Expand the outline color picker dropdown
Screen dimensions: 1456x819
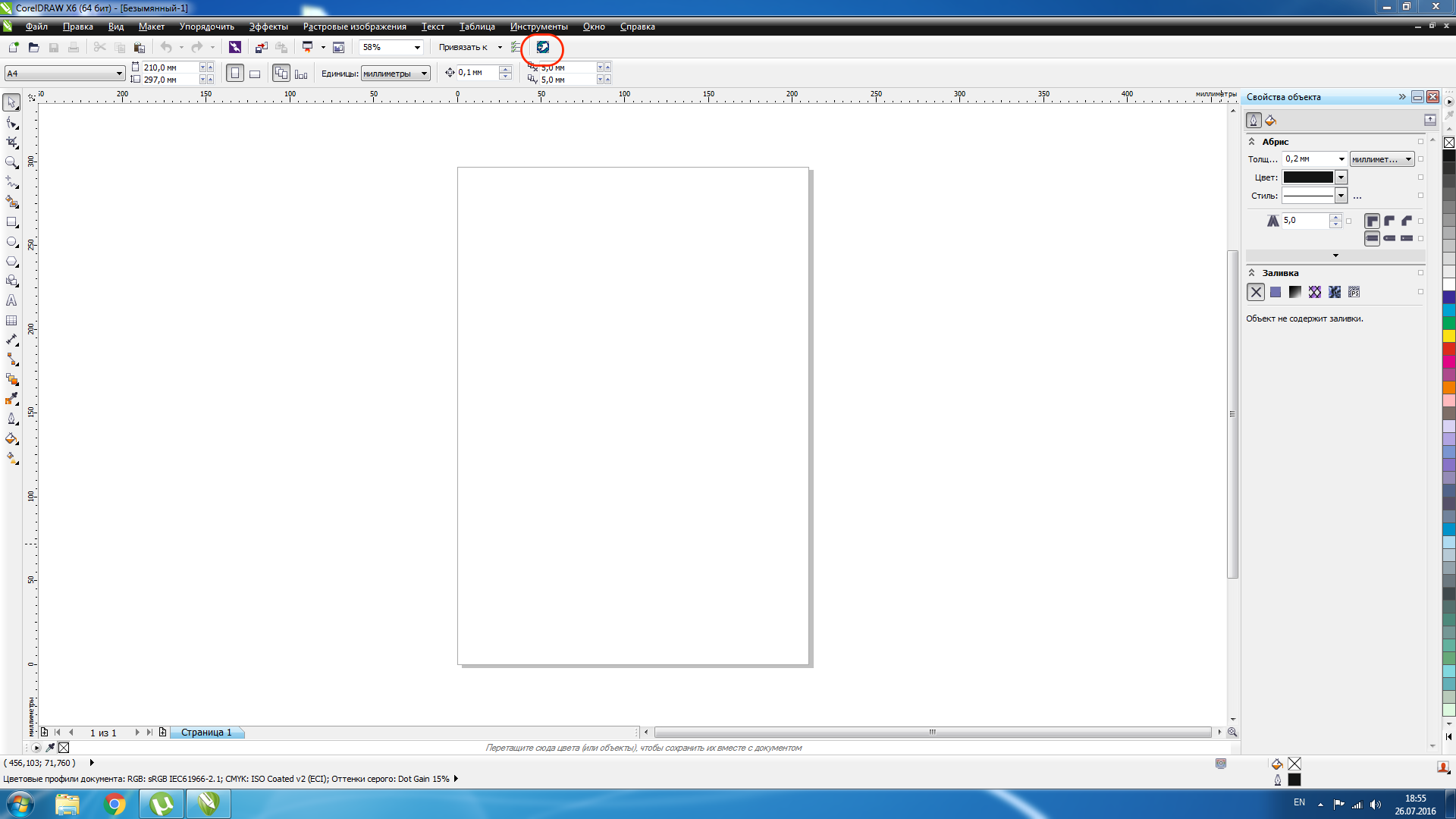[1341, 177]
